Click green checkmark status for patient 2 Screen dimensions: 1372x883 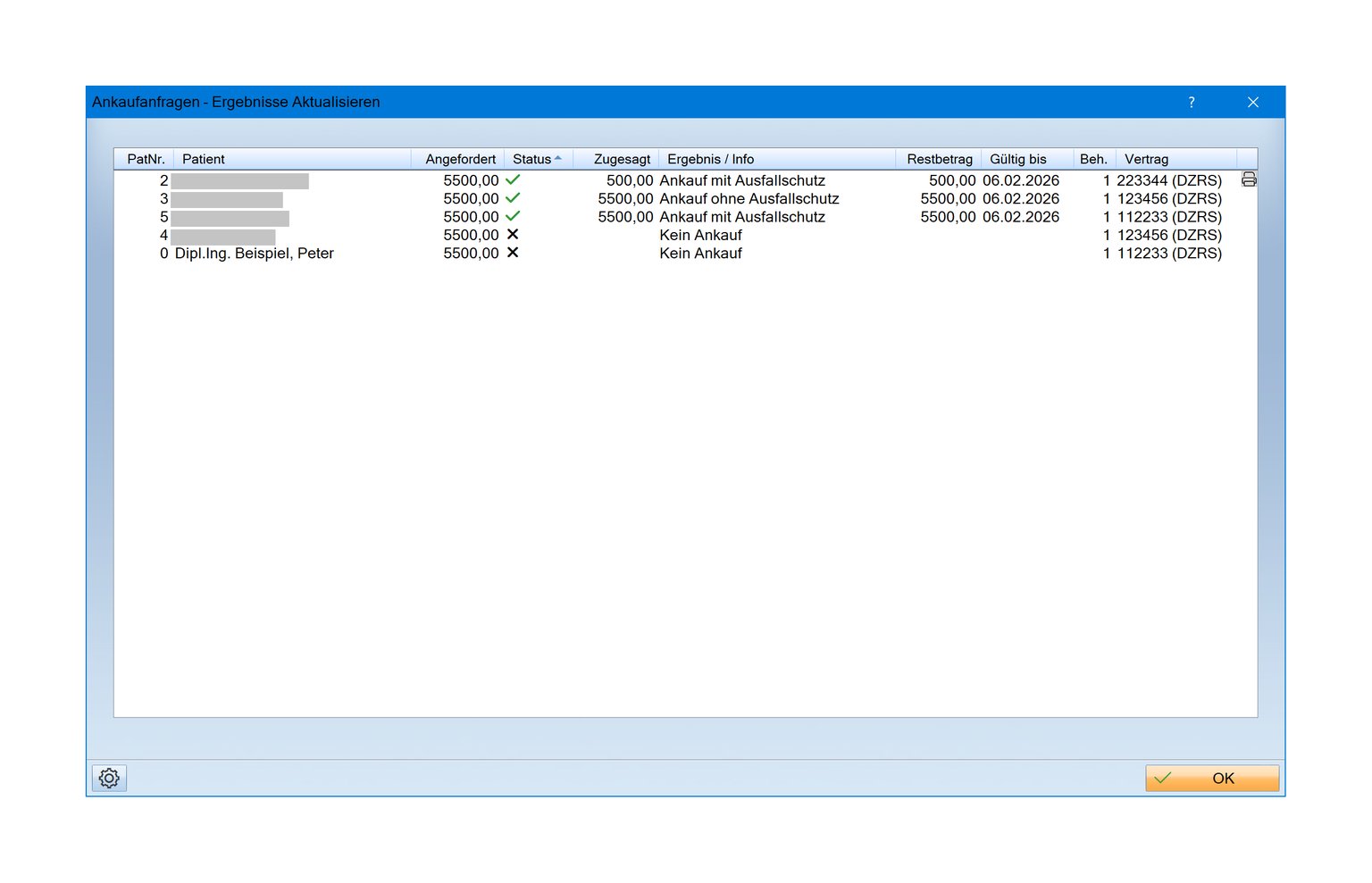point(513,180)
